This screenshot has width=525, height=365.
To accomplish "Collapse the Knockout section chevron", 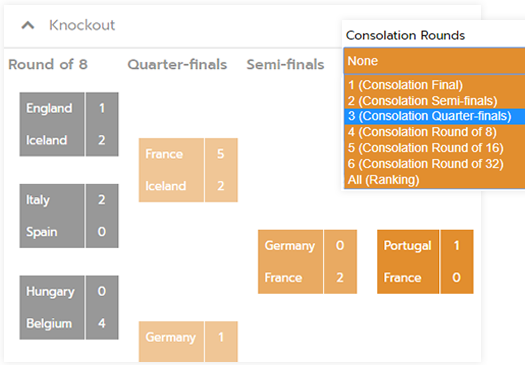I will coord(28,25).
